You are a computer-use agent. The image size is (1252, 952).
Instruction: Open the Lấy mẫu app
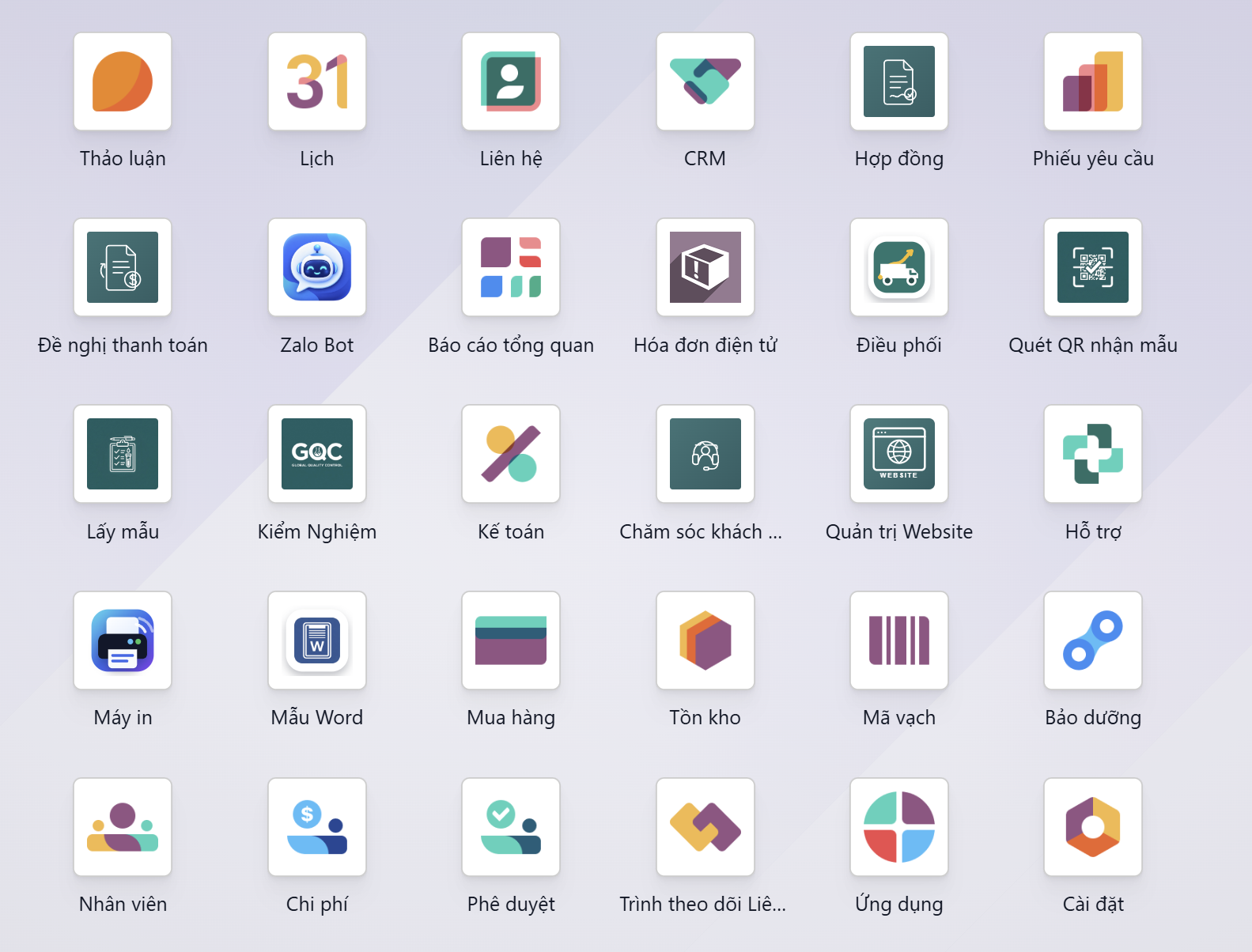tap(123, 454)
